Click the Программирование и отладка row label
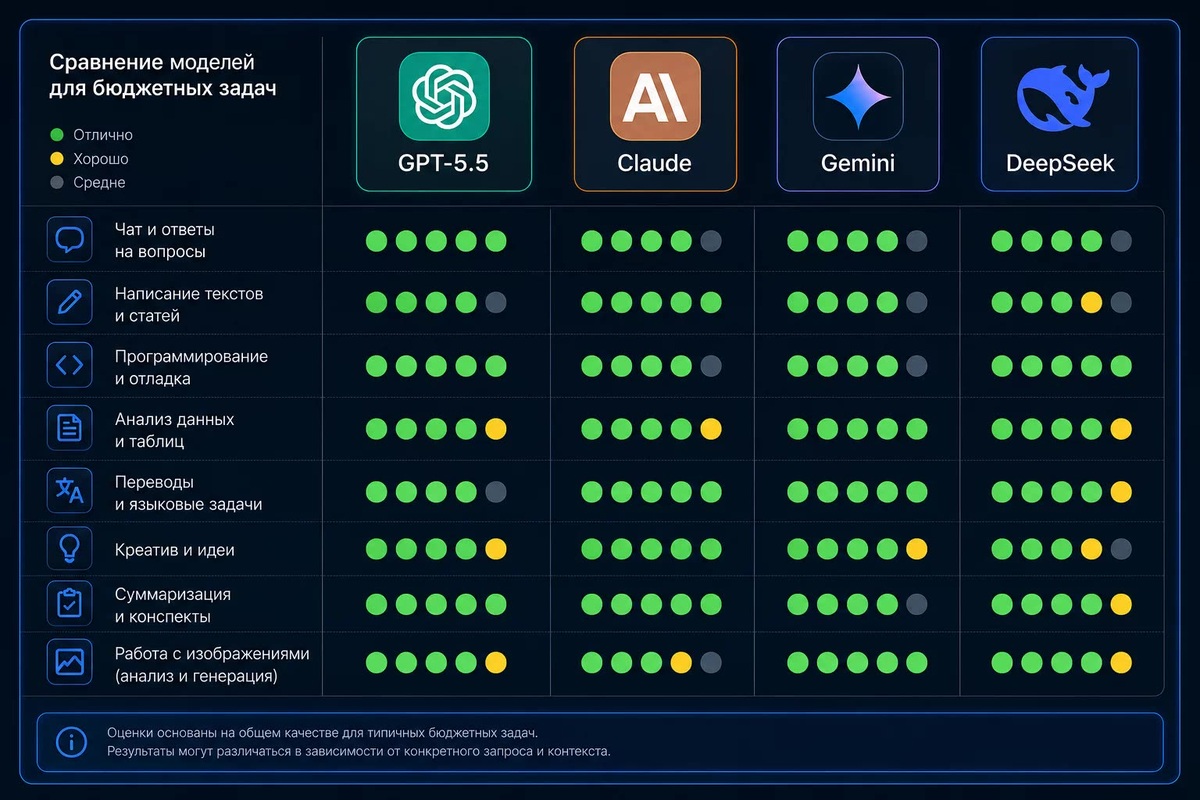Screen dimensions: 1200x800 [191, 367]
